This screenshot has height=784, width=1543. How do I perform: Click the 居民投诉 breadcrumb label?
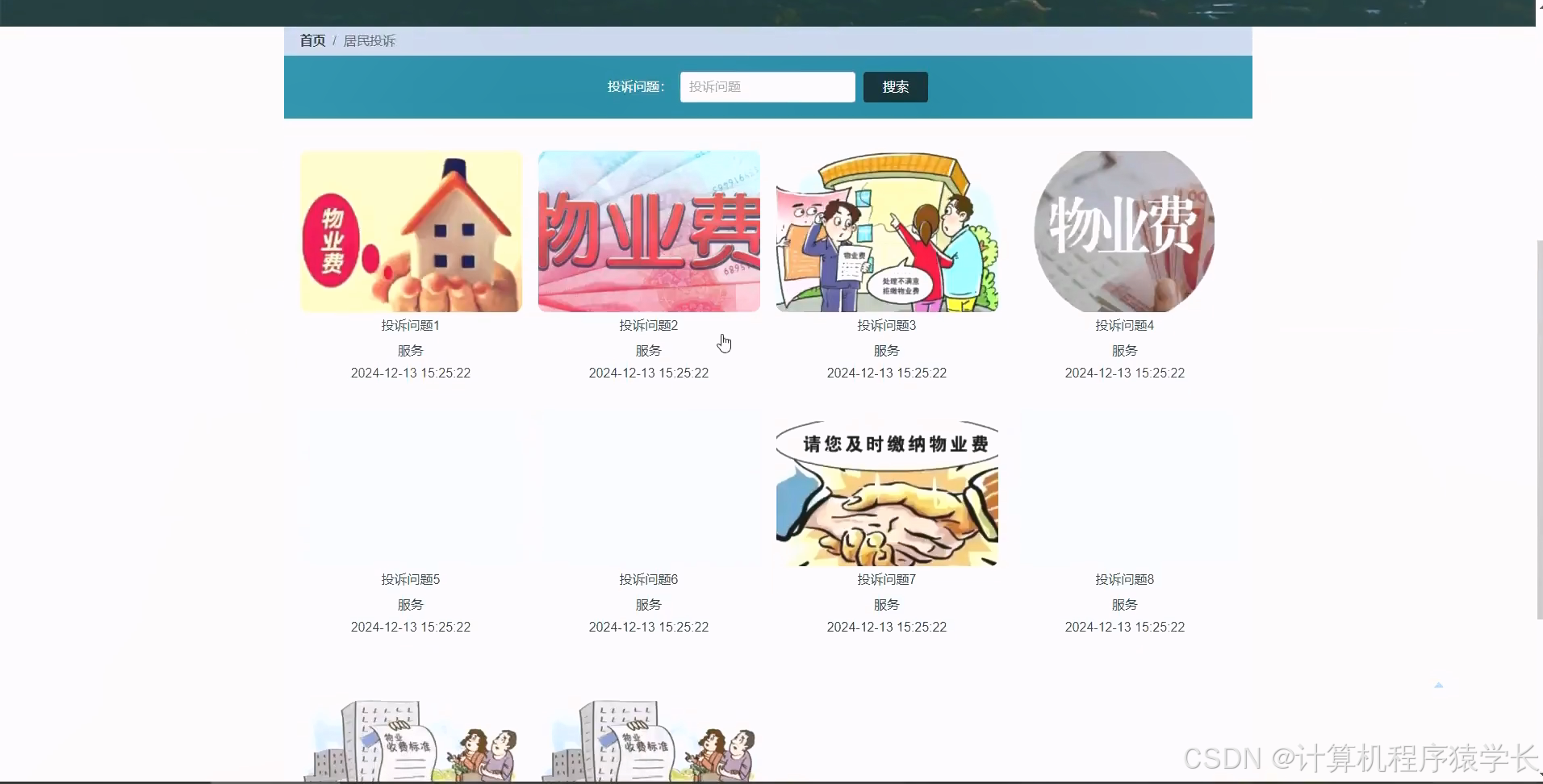(x=370, y=40)
